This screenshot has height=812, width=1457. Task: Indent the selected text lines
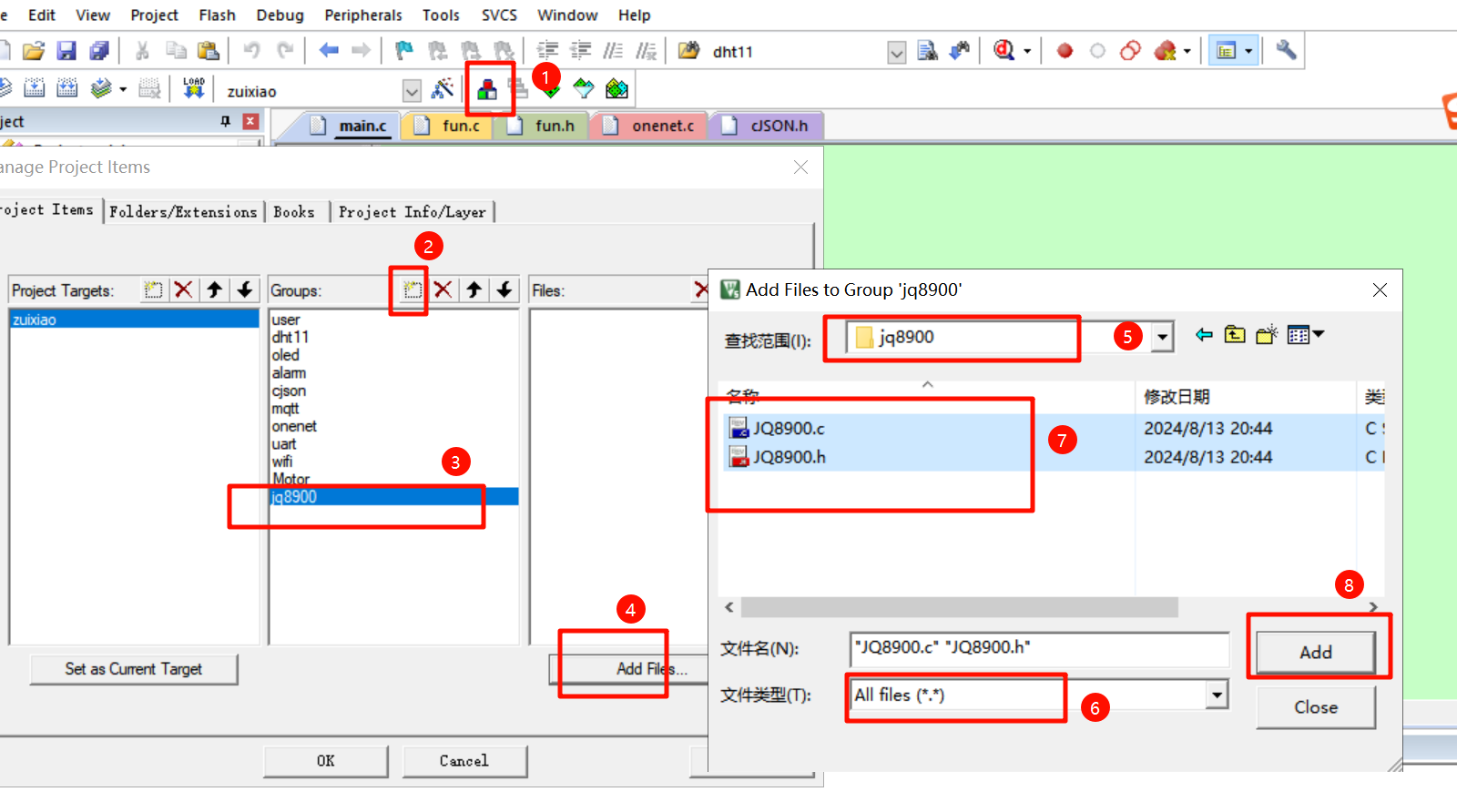[547, 51]
